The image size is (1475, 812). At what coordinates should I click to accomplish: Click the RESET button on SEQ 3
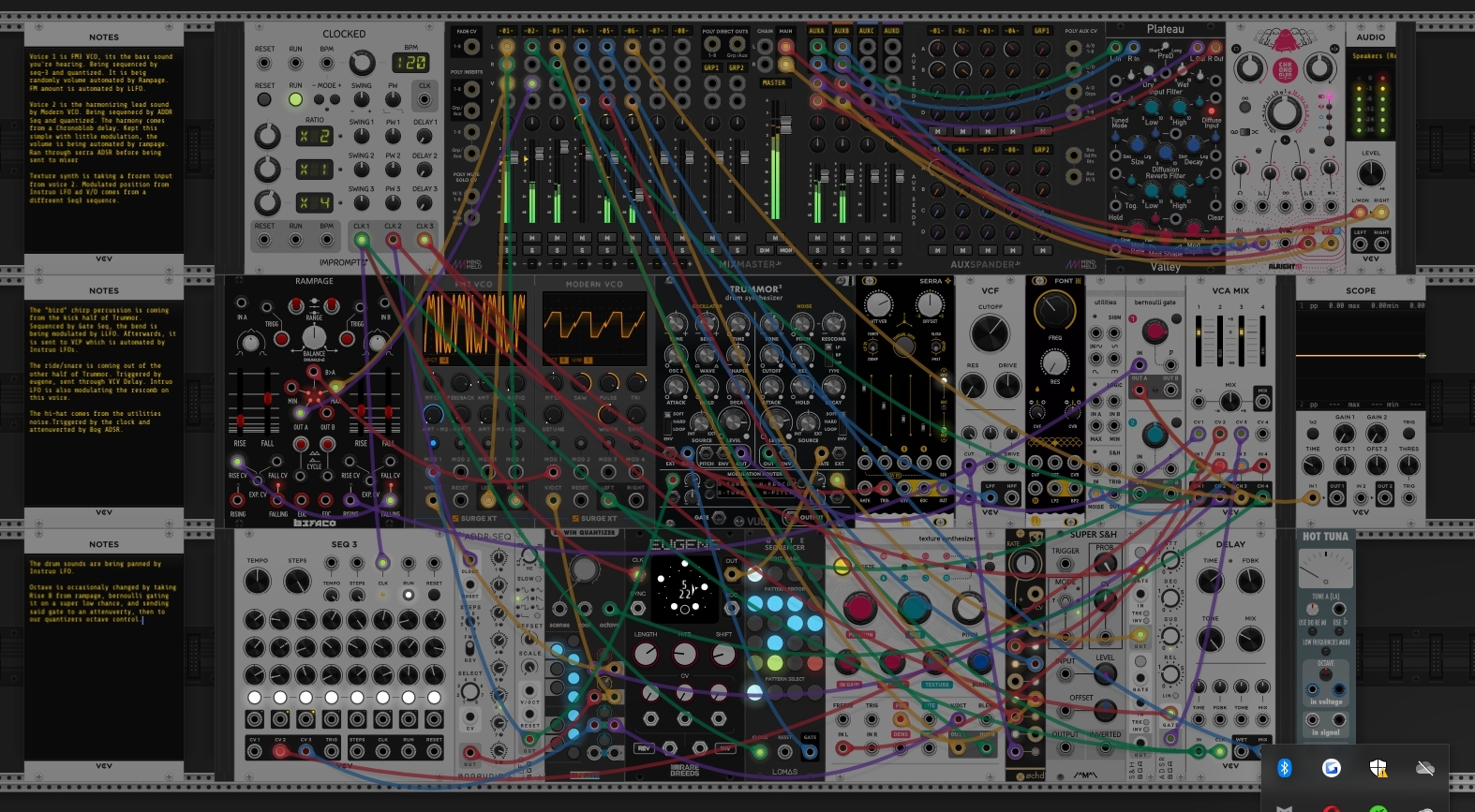tap(434, 594)
